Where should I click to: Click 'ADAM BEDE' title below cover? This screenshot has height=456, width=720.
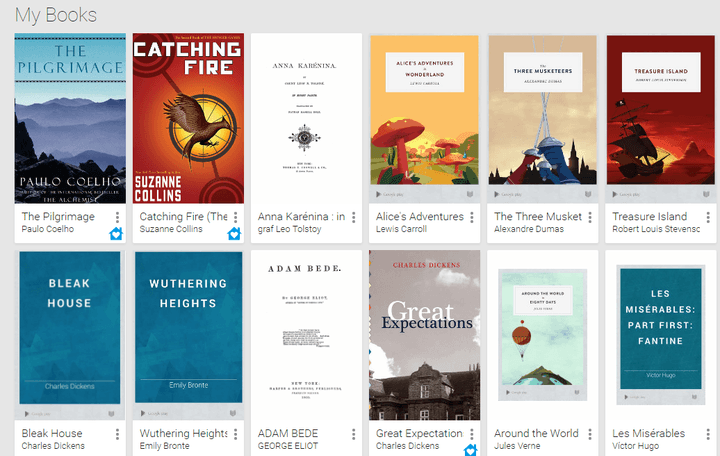[x=287, y=433]
